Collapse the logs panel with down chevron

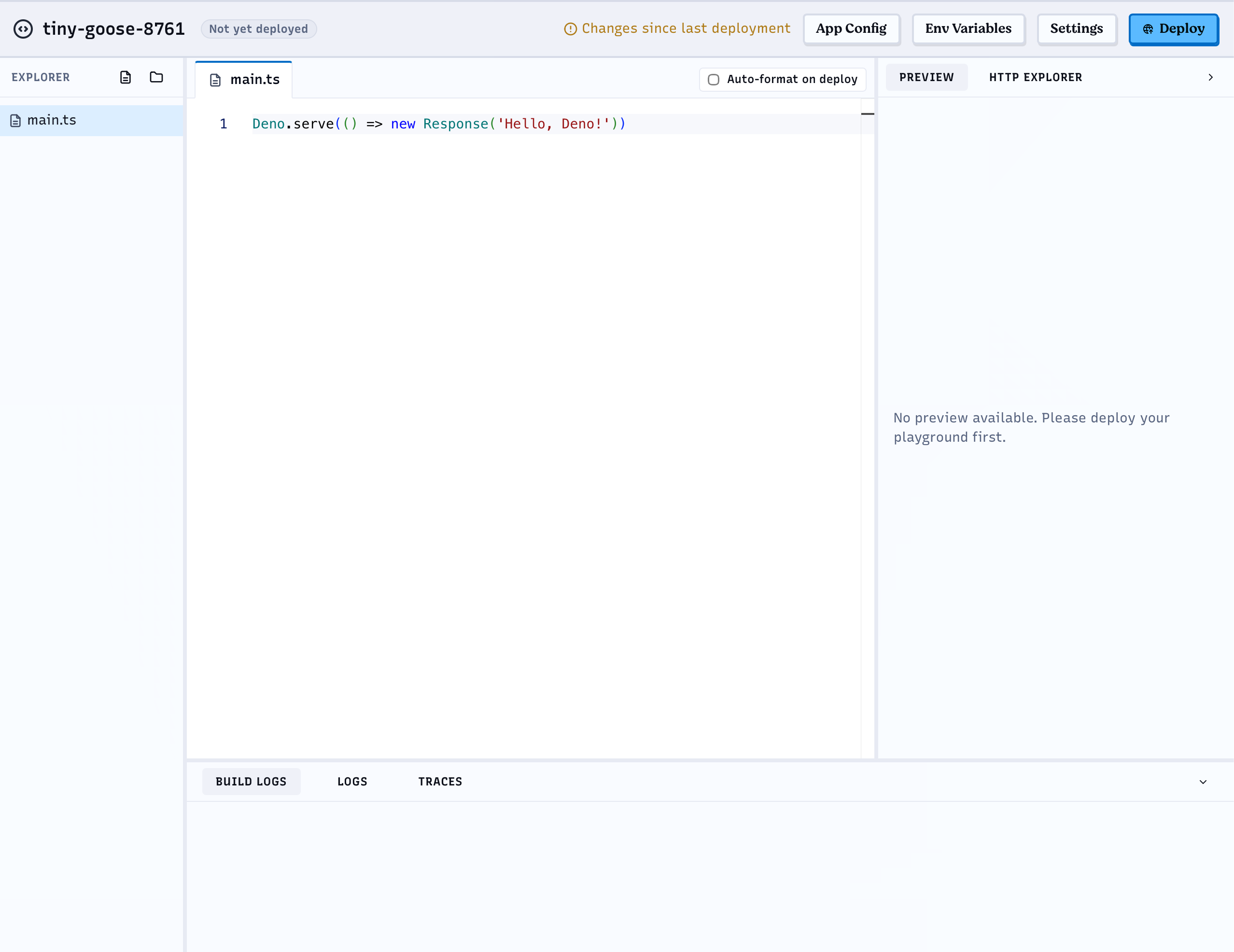pyautogui.click(x=1203, y=782)
